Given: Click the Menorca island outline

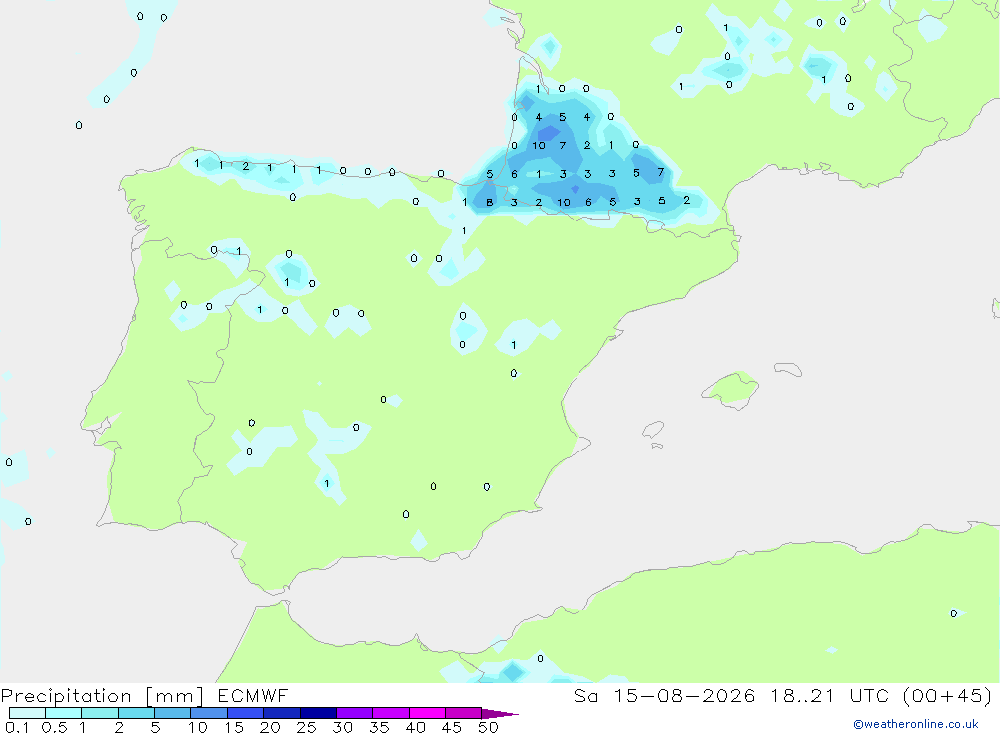Looking at the screenshot, I should tap(788, 369).
